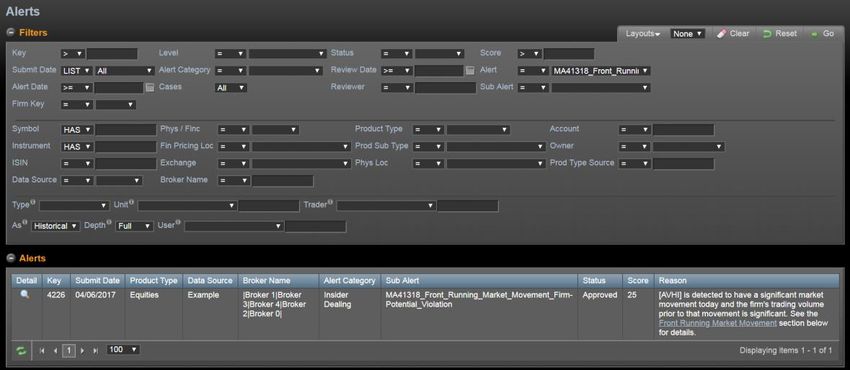Viewport: 850px width, 370px height.
Task: Open the Submit Date LIST operator dropdown
Action: 76,70
